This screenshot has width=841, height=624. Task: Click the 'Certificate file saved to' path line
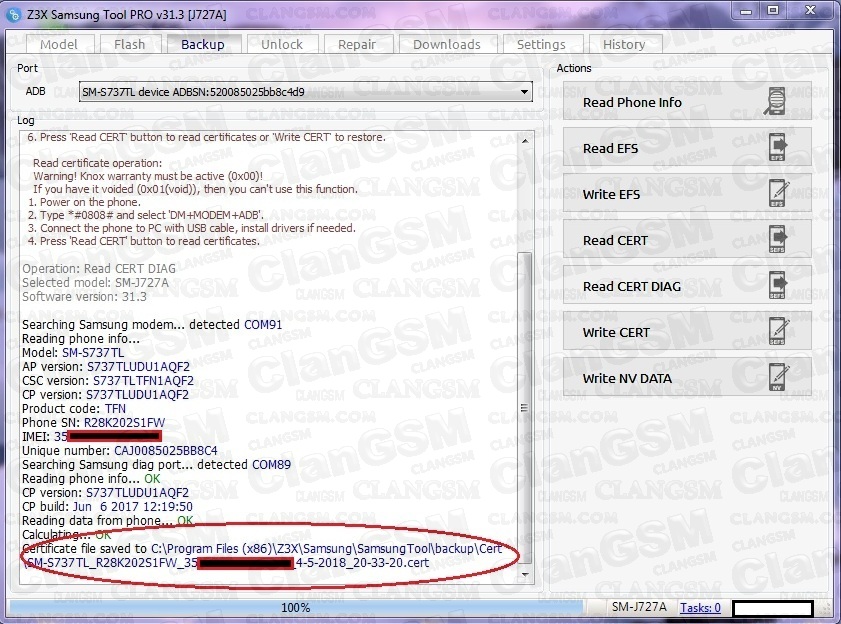click(262, 549)
